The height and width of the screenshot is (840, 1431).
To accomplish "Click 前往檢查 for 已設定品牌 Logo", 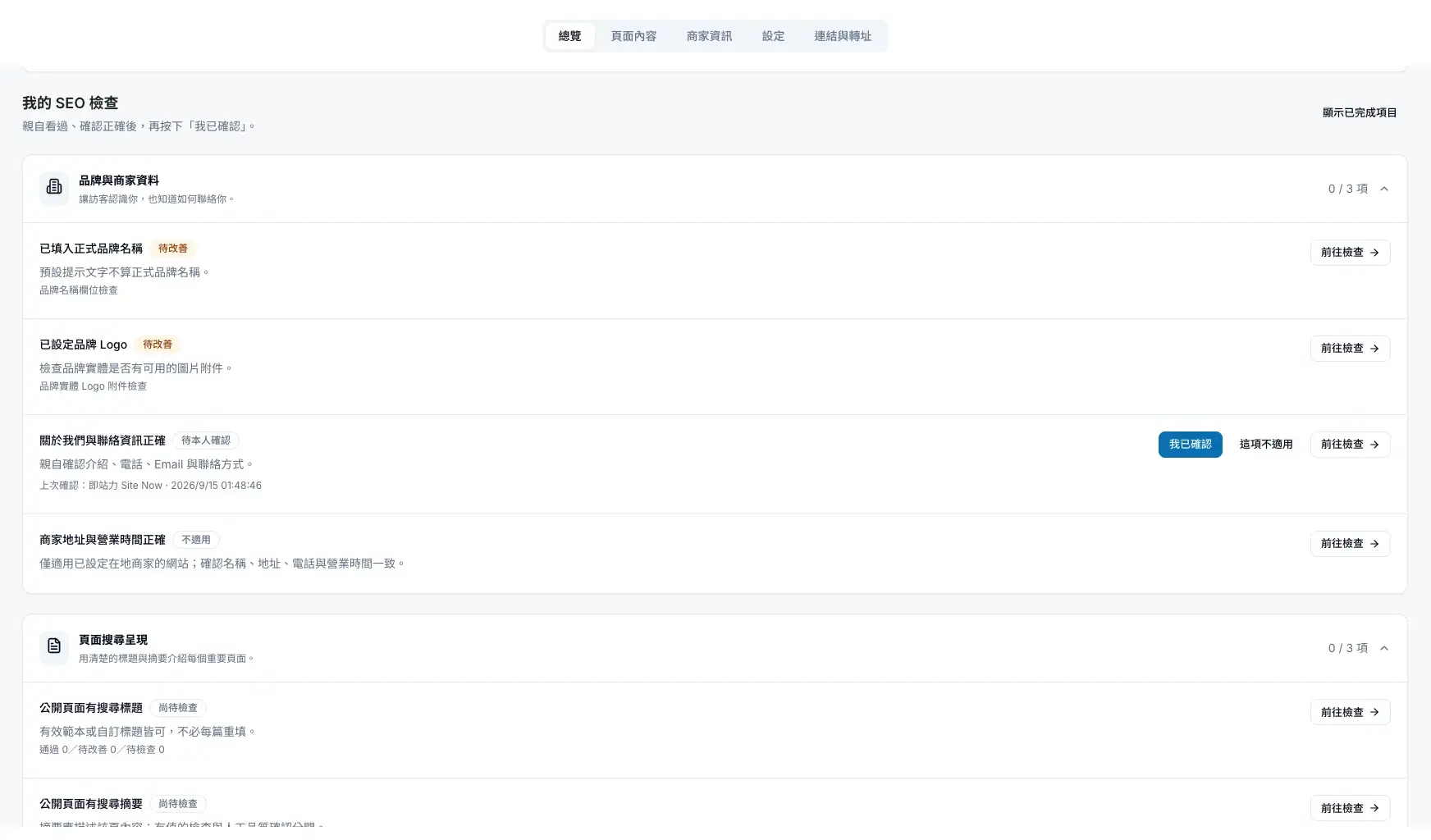I will pos(1350,349).
